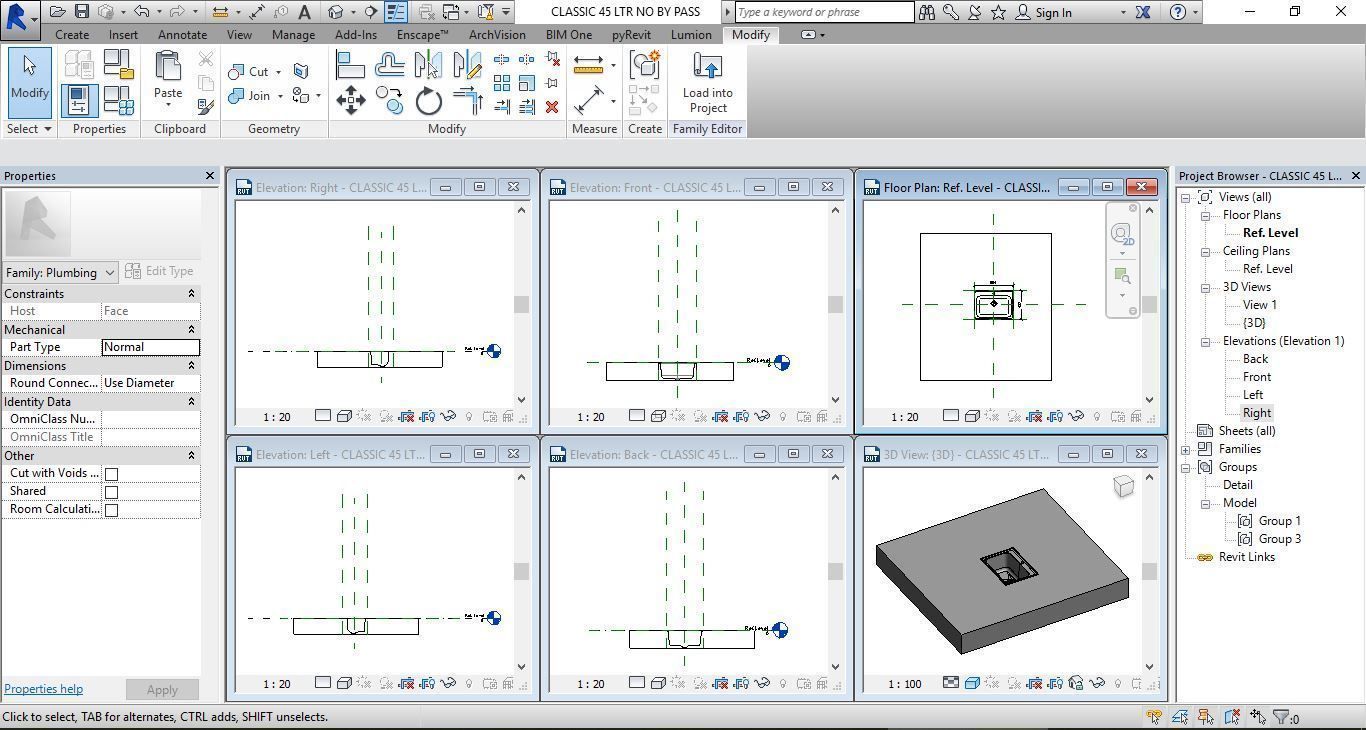Screen dimensions: 1366x730
Task: Select Group 1 in the Project Browser
Action: [1279, 521]
